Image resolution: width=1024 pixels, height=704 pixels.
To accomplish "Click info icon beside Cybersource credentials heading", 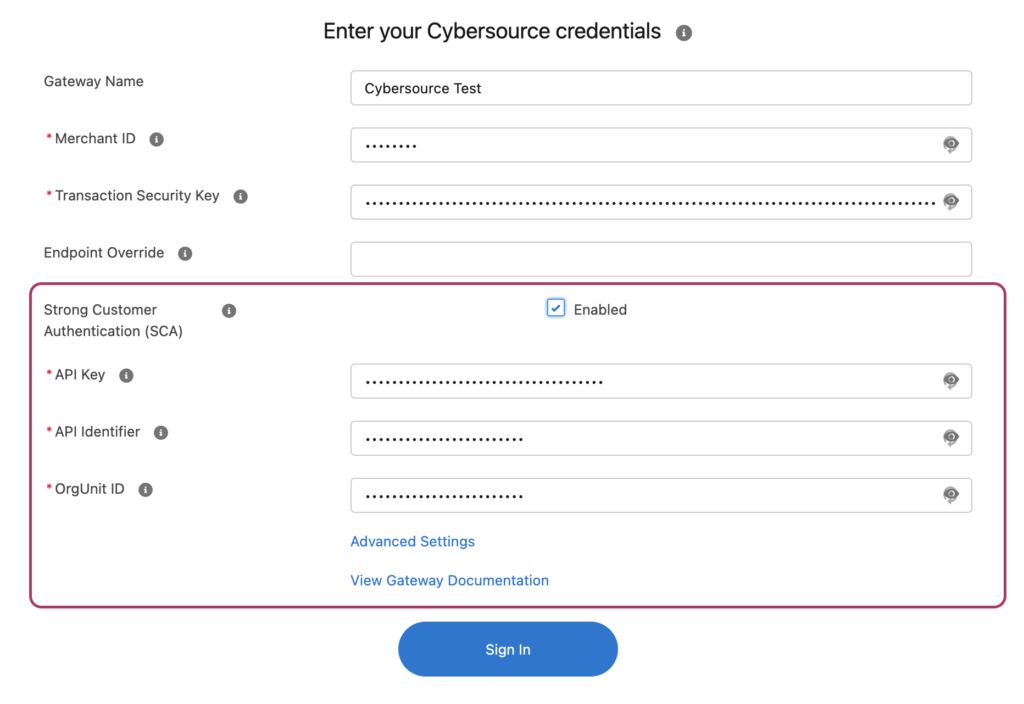I will (x=684, y=33).
